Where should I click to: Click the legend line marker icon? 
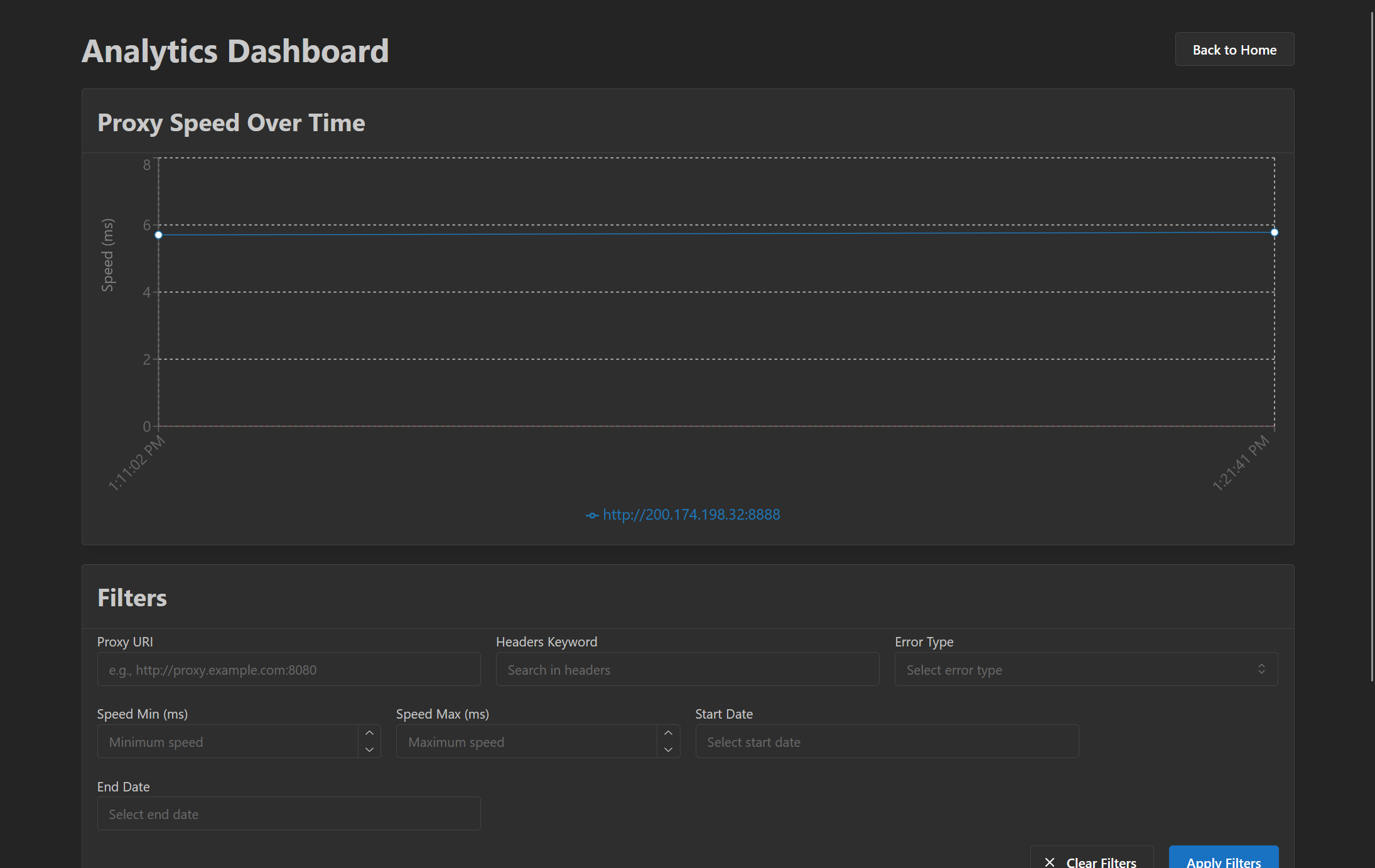point(591,515)
